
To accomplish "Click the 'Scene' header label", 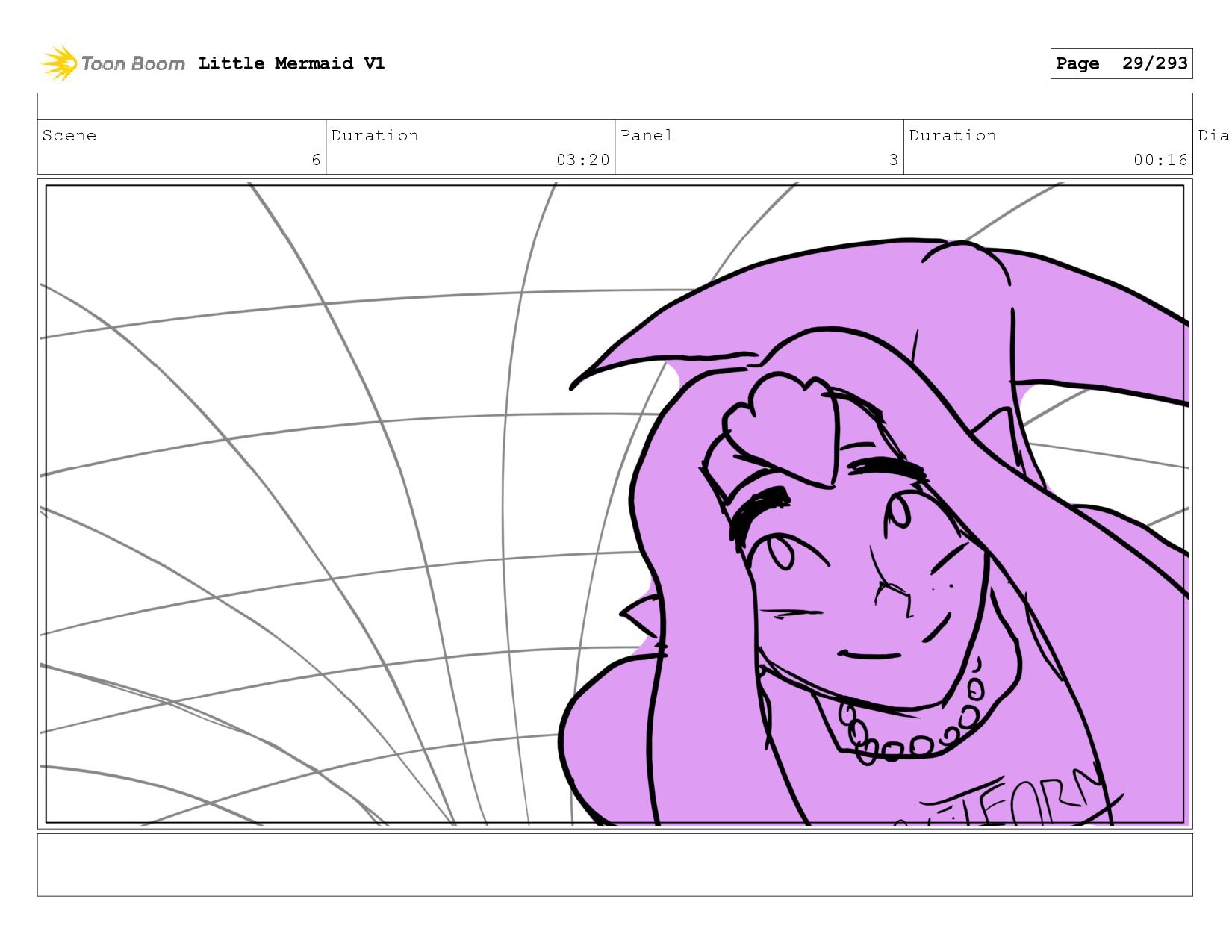I will click(69, 135).
